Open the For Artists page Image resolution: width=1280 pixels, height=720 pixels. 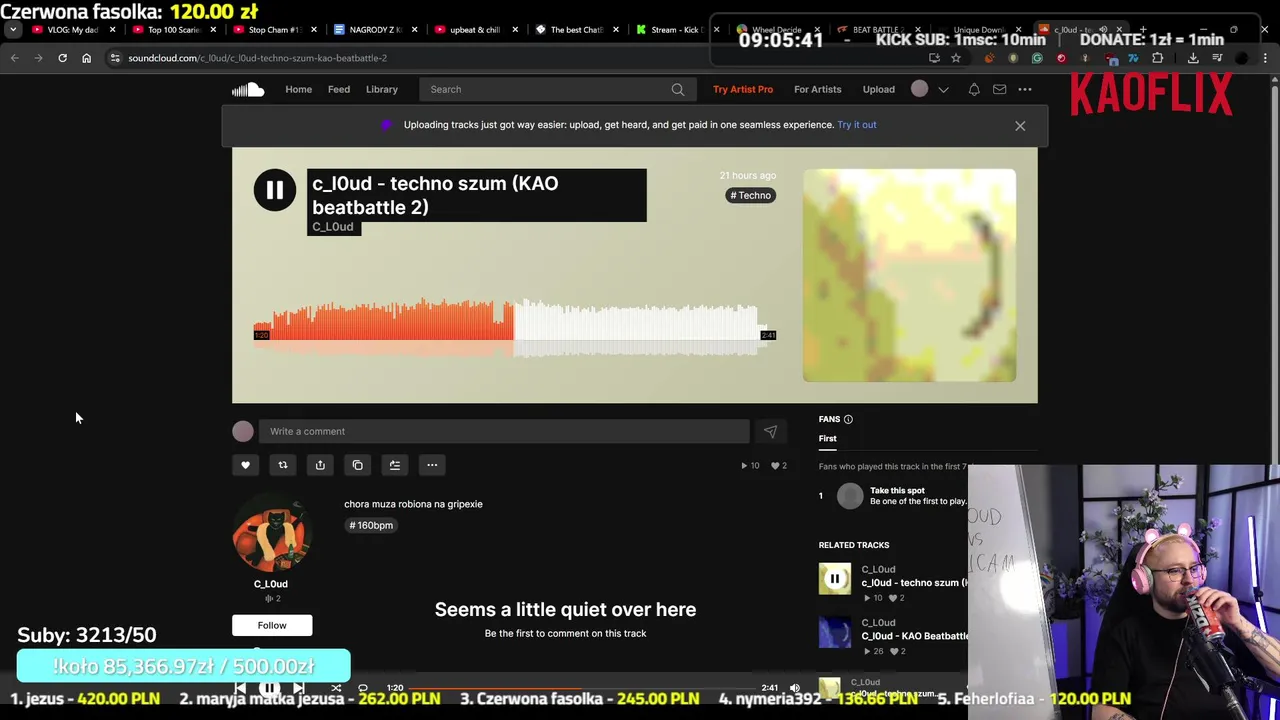coord(817,89)
